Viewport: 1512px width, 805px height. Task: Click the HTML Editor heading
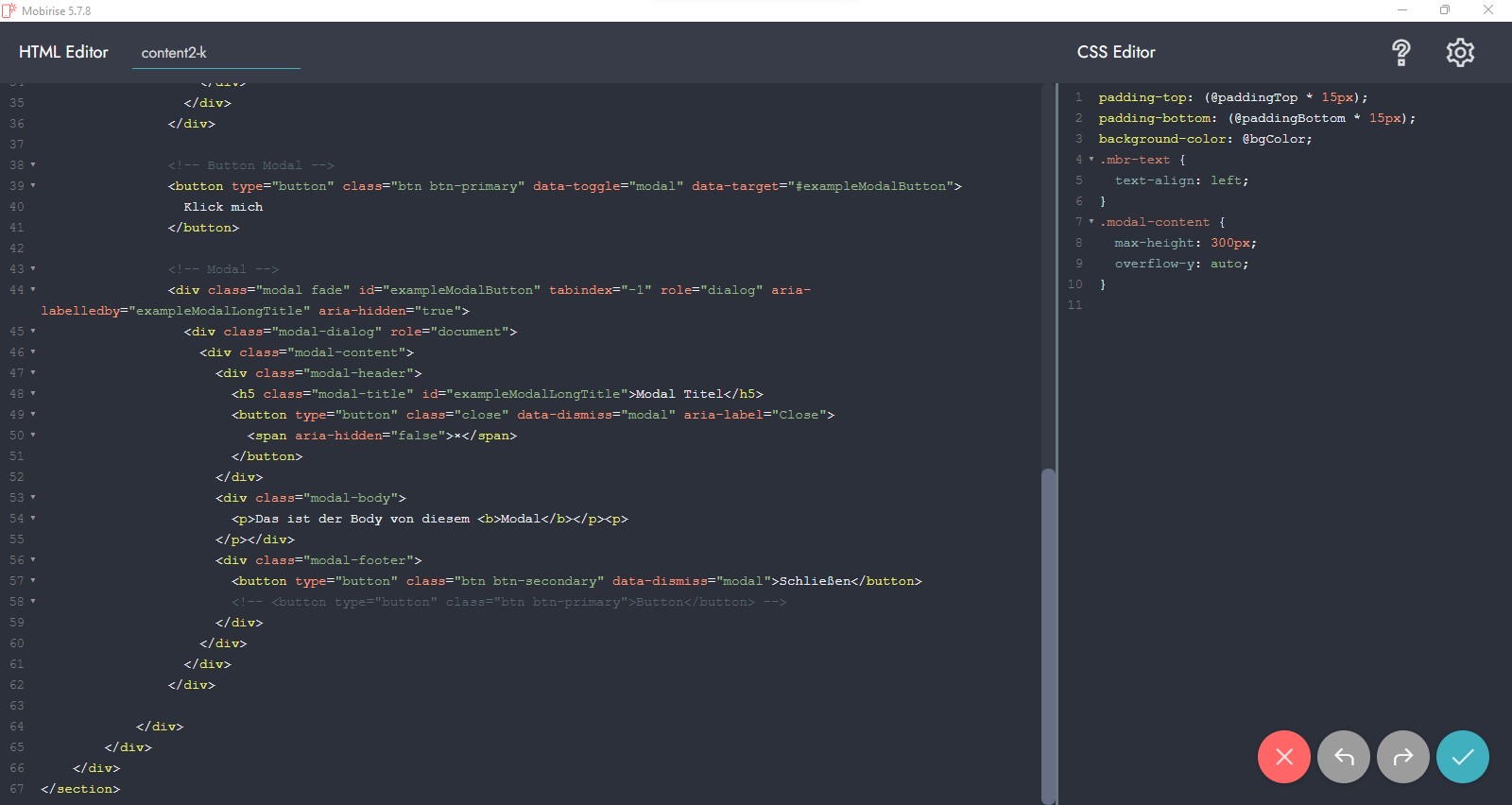click(63, 53)
